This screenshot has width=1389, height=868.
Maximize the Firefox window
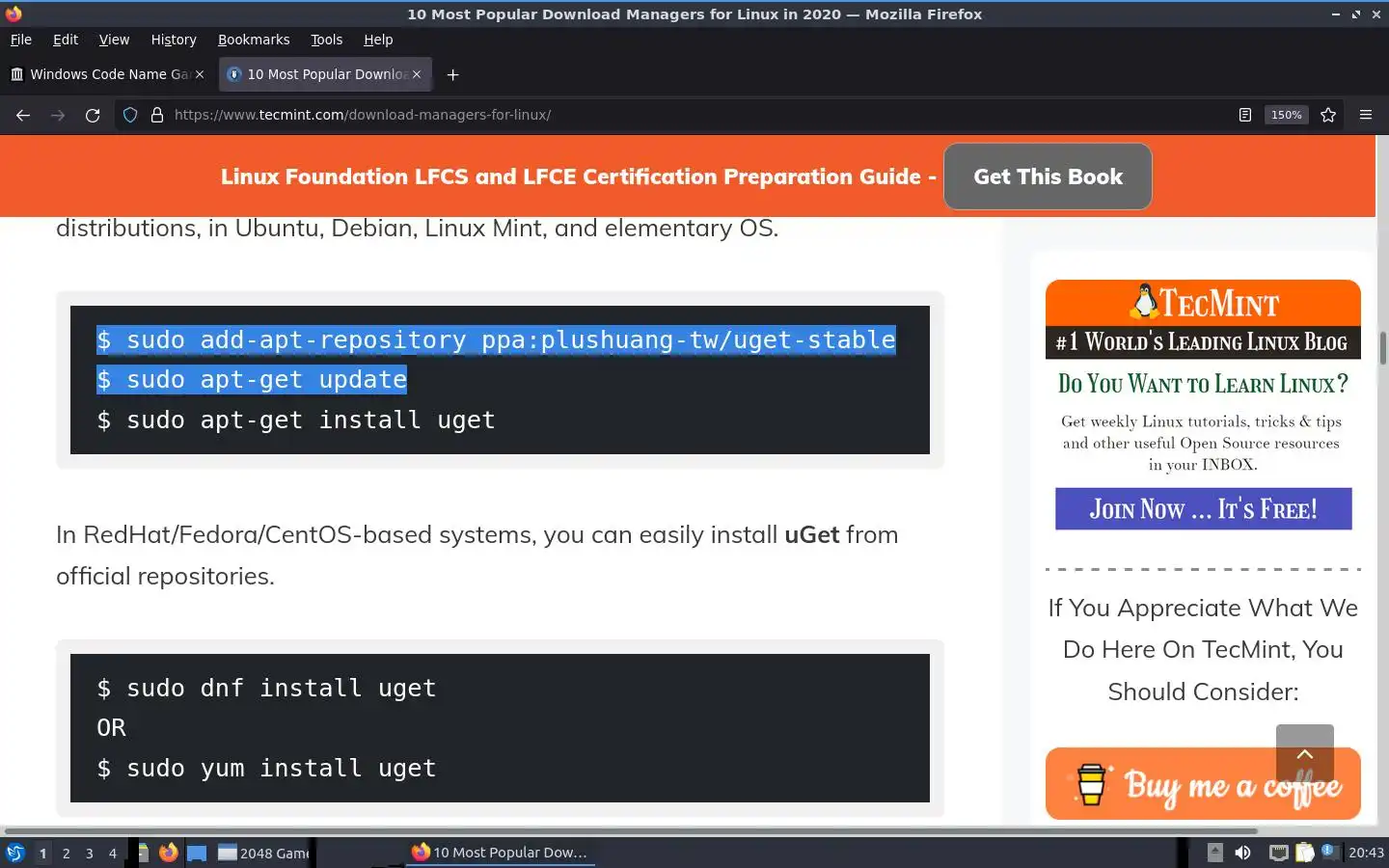click(1356, 14)
